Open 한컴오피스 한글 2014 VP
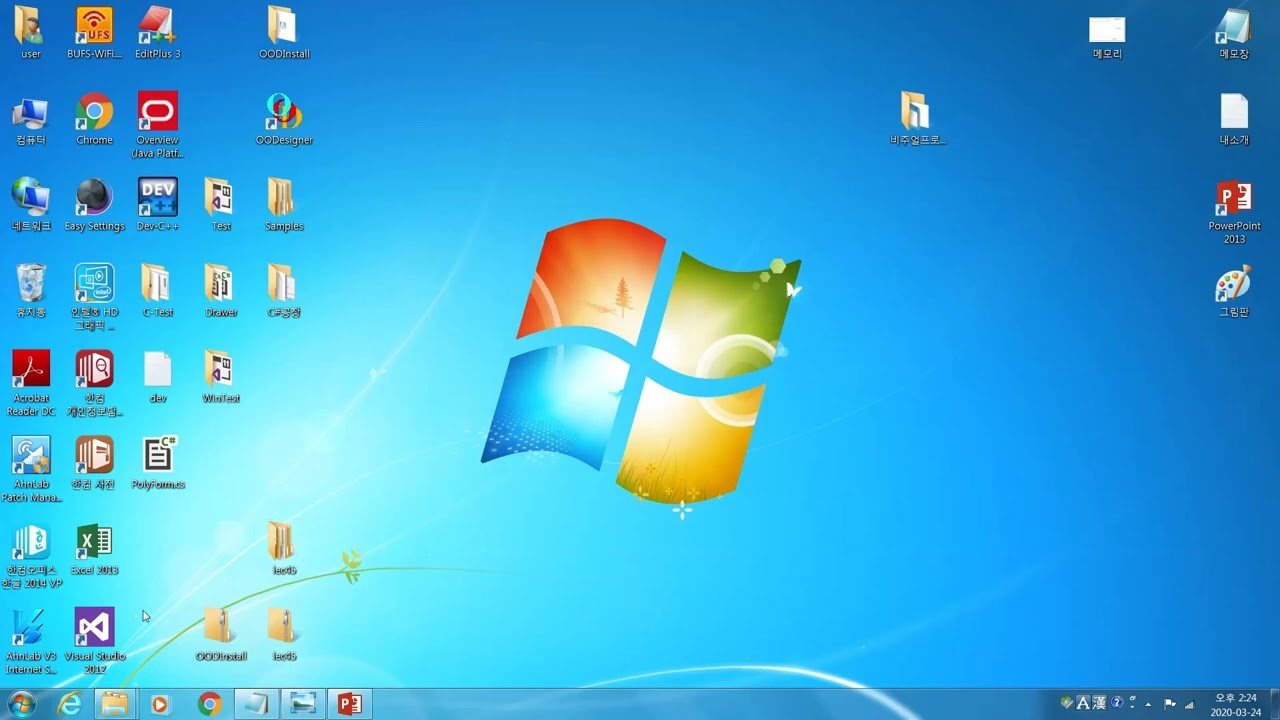The width and height of the screenshot is (1280, 720). pyautogui.click(x=31, y=555)
